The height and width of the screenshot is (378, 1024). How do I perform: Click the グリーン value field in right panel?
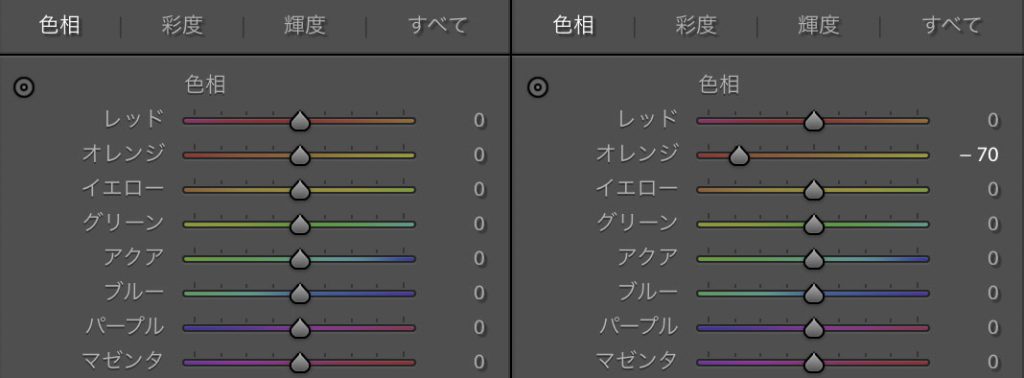pyautogui.click(x=993, y=225)
